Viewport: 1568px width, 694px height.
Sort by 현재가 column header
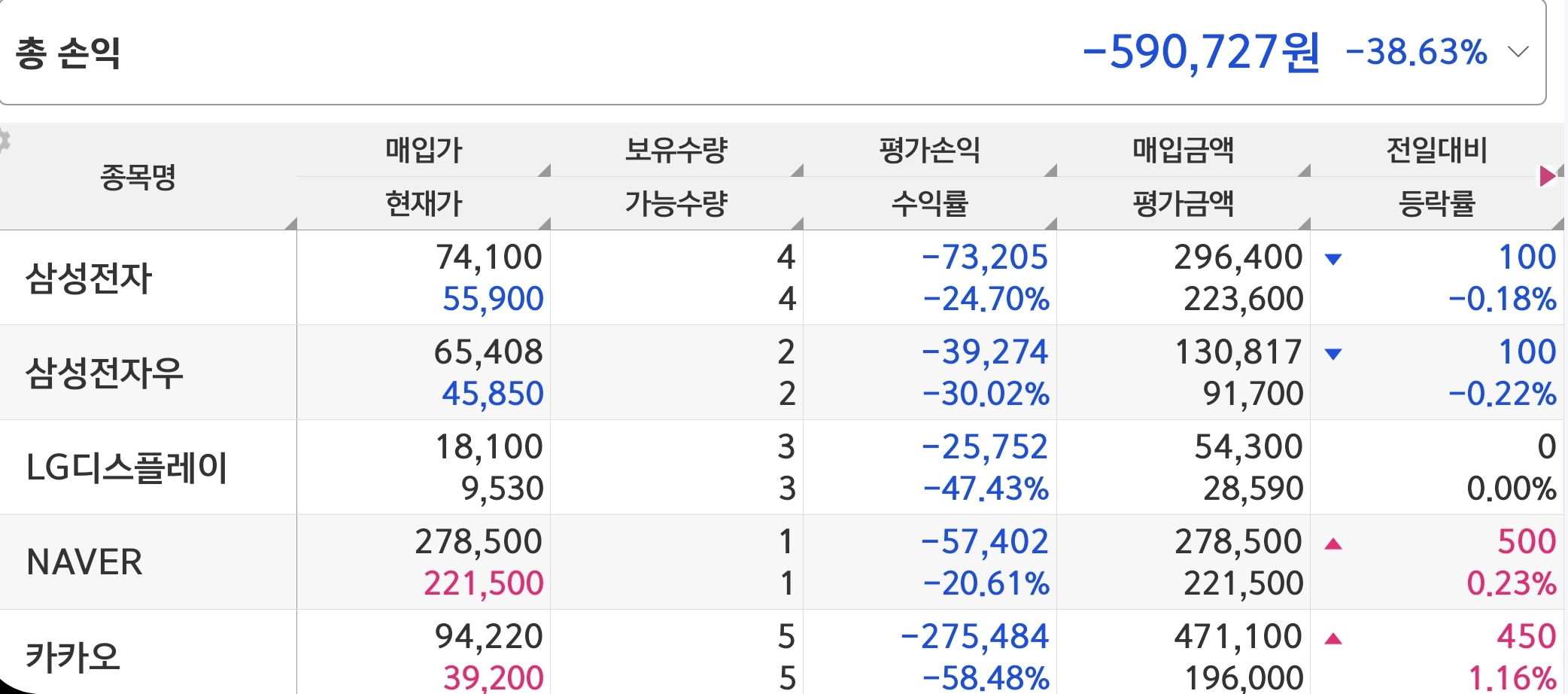[x=424, y=203]
